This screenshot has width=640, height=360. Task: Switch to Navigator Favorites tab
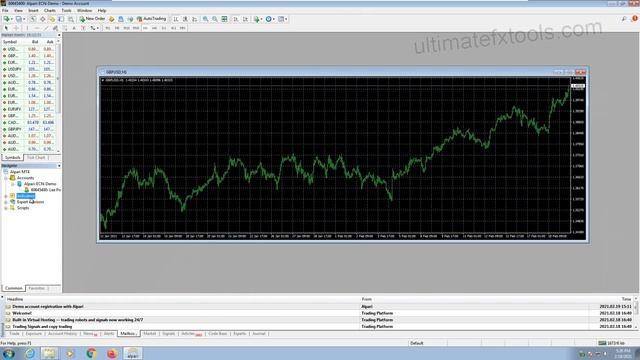37,288
